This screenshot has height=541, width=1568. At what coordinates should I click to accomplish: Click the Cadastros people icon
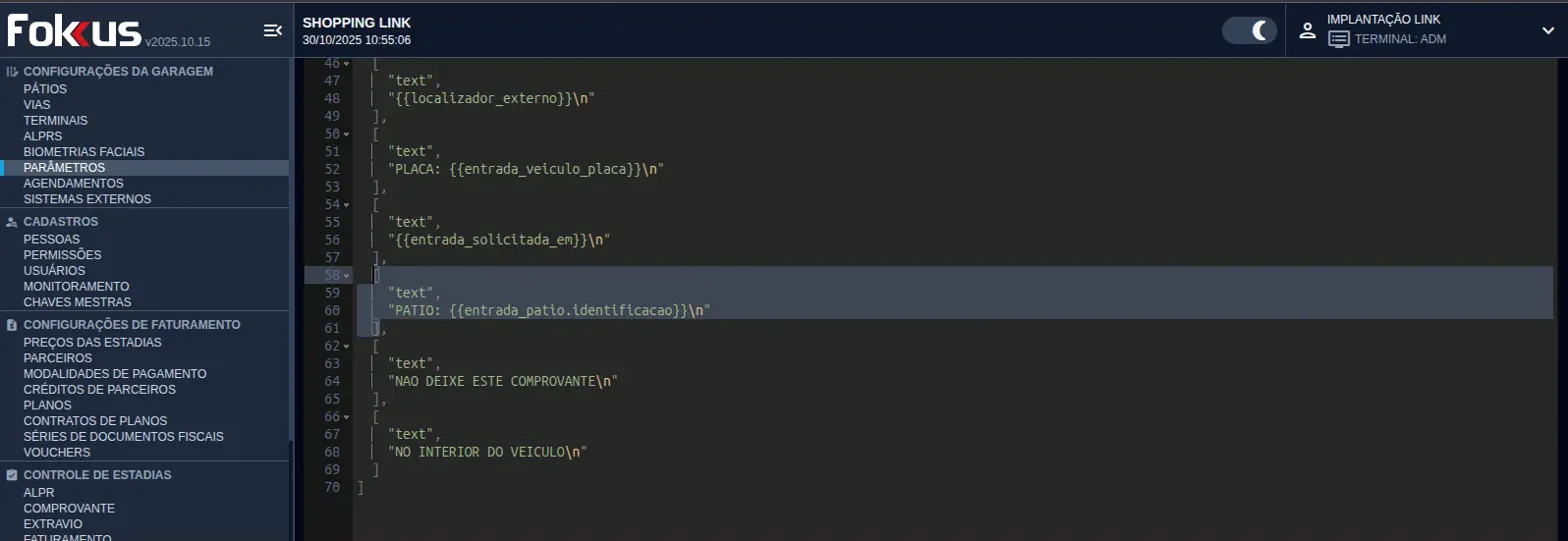coord(12,222)
